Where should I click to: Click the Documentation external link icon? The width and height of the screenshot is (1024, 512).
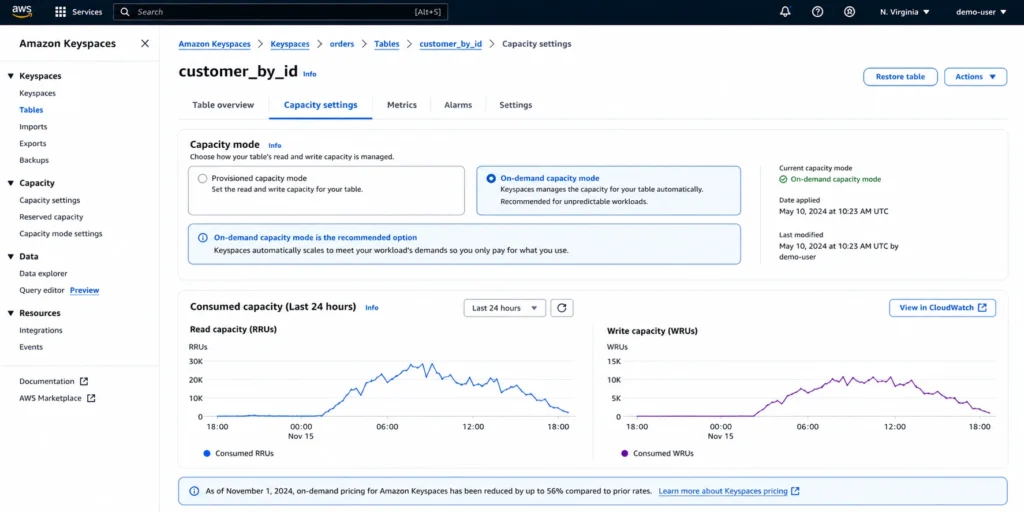pyautogui.click(x=84, y=381)
